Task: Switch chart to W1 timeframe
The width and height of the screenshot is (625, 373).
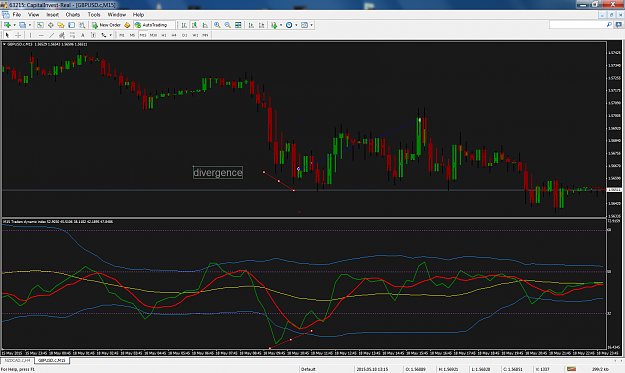Action: (x=195, y=35)
